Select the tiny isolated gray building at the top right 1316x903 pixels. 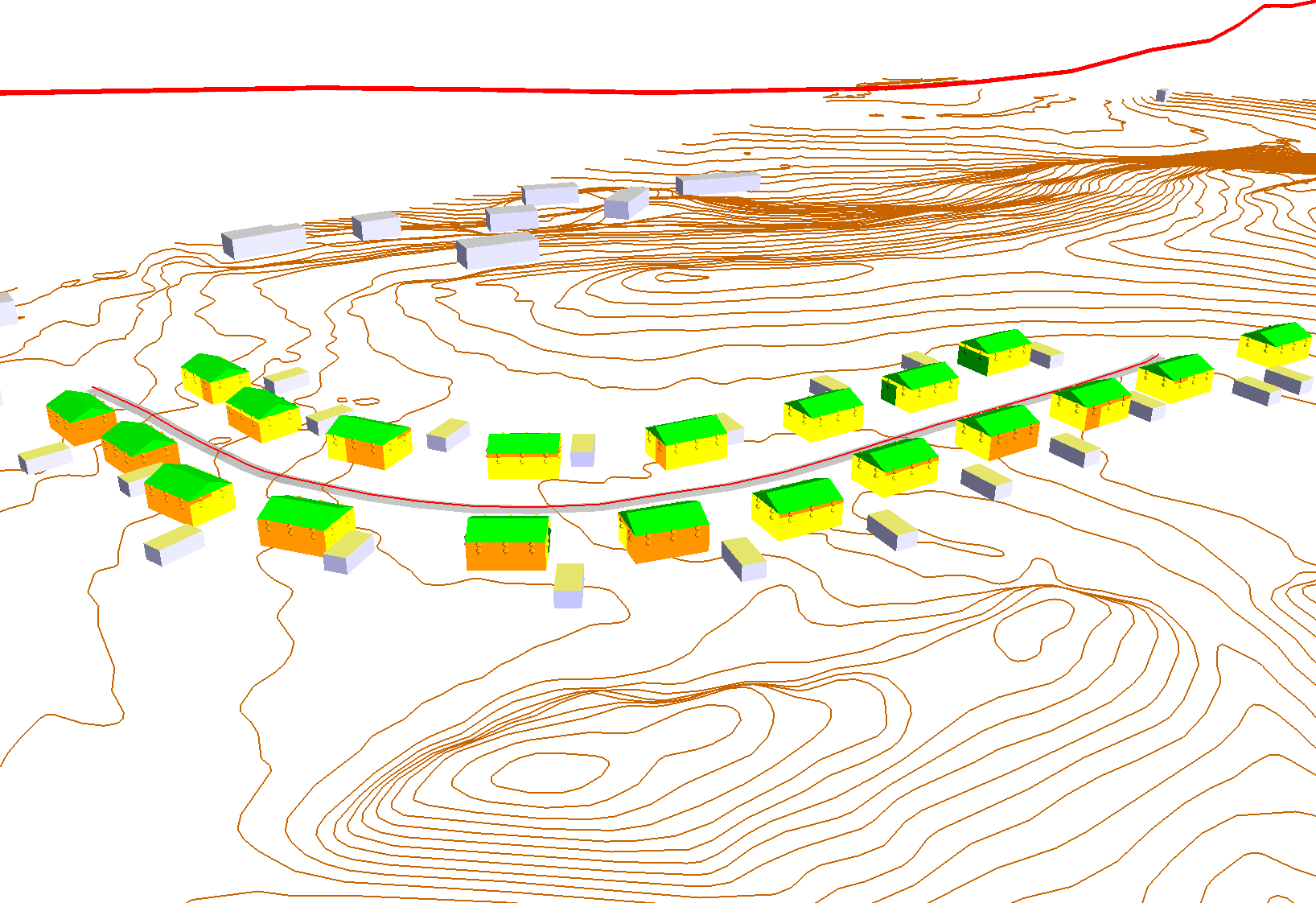coord(1161,95)
